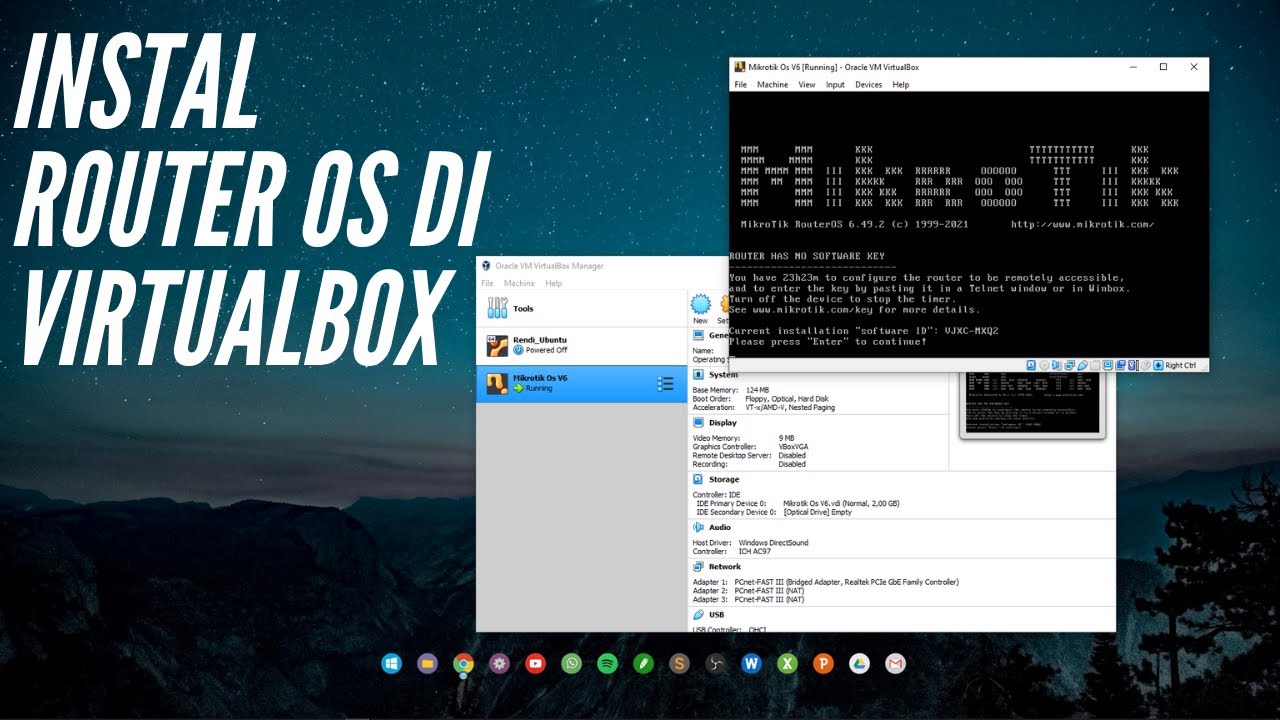
Task: Click the Right Ctrl host key label
Action: [1181, 365]
